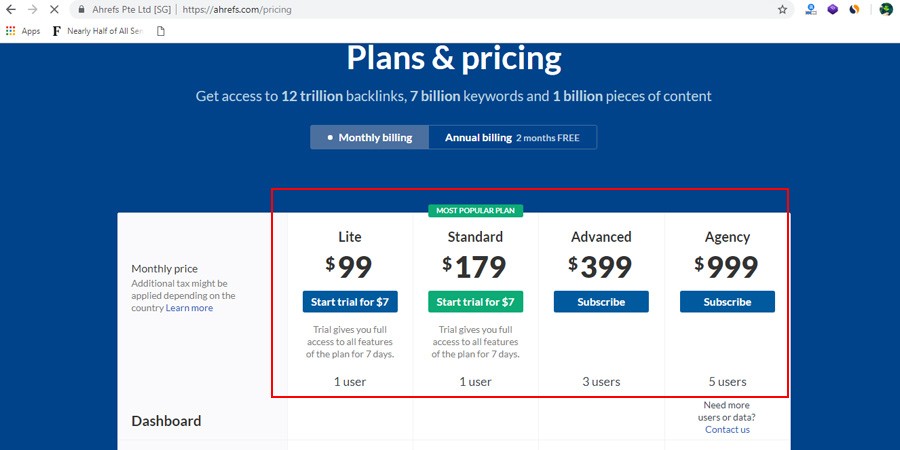Open the 'Nearly Half of All Se…' bookmark

tap(96, 31)
